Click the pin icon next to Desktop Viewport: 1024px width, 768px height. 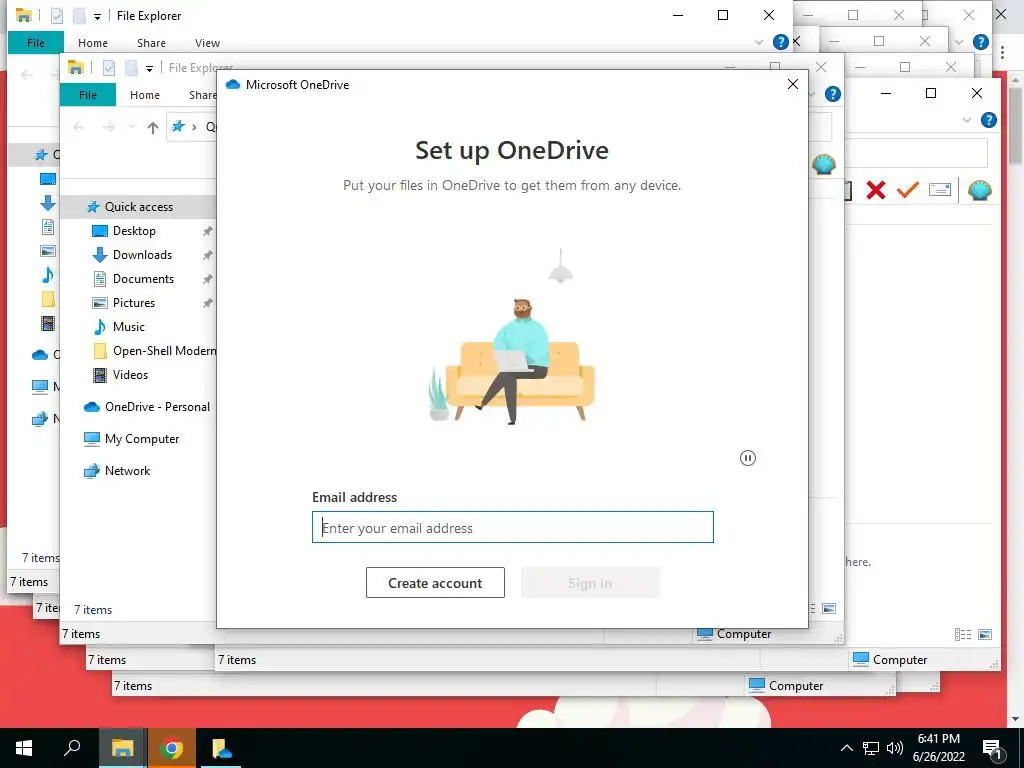coord(208,231)
